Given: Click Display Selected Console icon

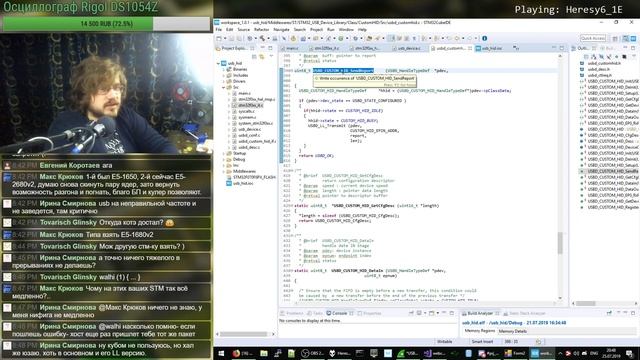Looking at the screenshot, I should click(419, 313).
